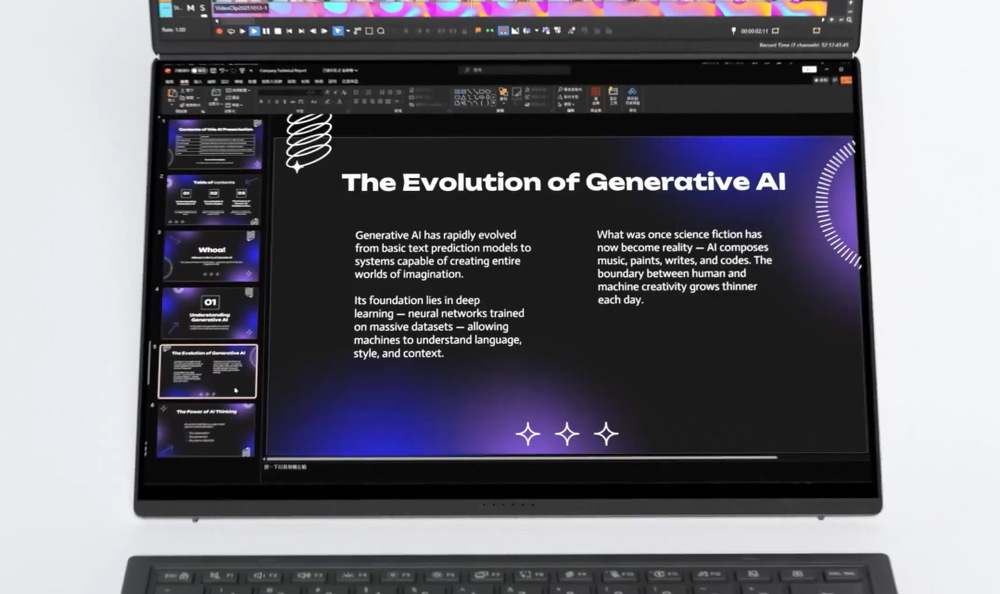Click the Record button beside Share in PowerPoint

[x=821, y=80]
